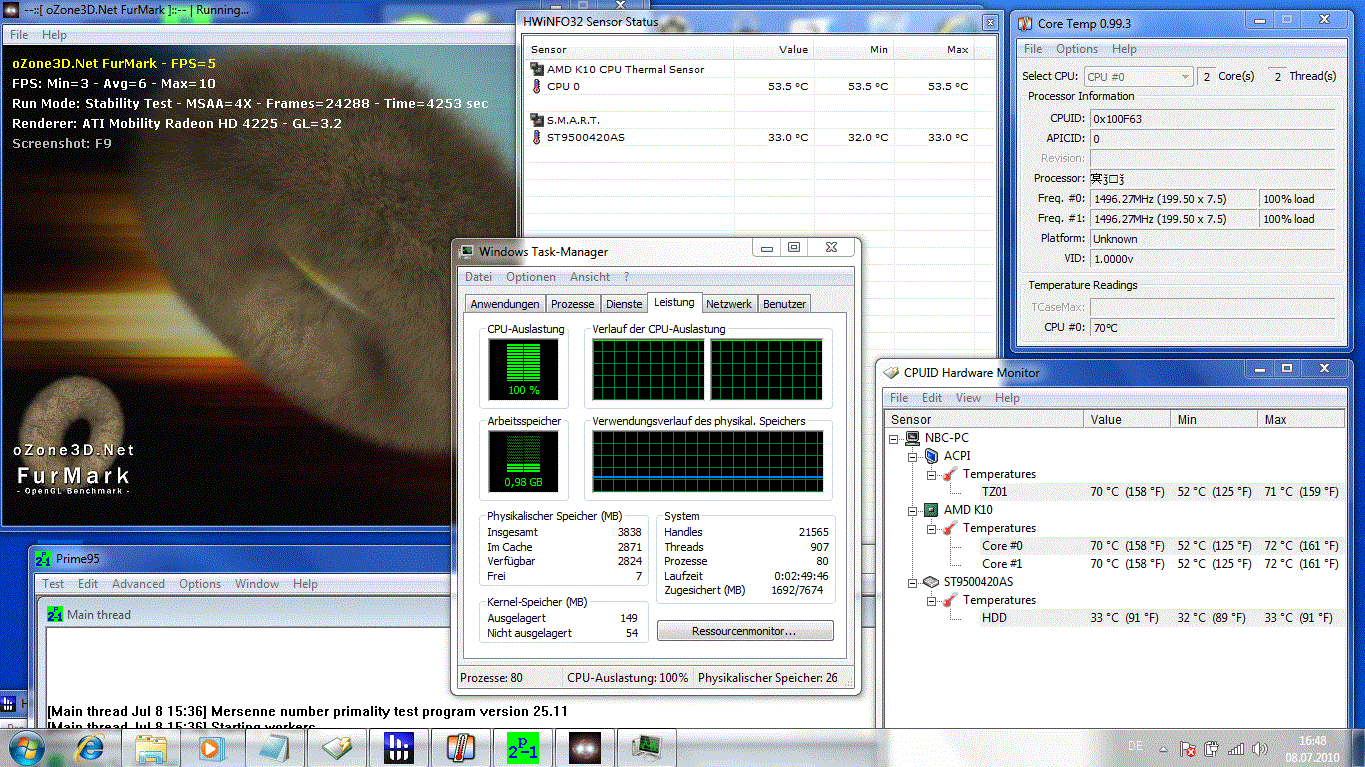Open Ansicht menu in Task-Manager
Image resolution: width=1365 pixels, height=767 pixels.
590,277
